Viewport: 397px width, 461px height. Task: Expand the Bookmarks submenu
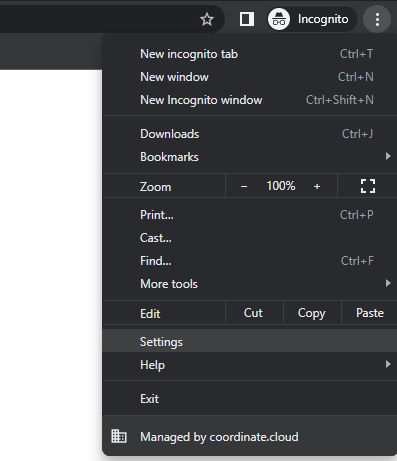click(250, 157)
